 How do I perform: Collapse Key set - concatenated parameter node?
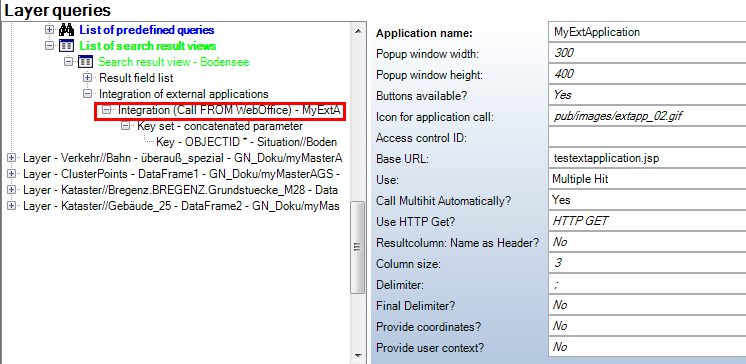click(125, 126)
